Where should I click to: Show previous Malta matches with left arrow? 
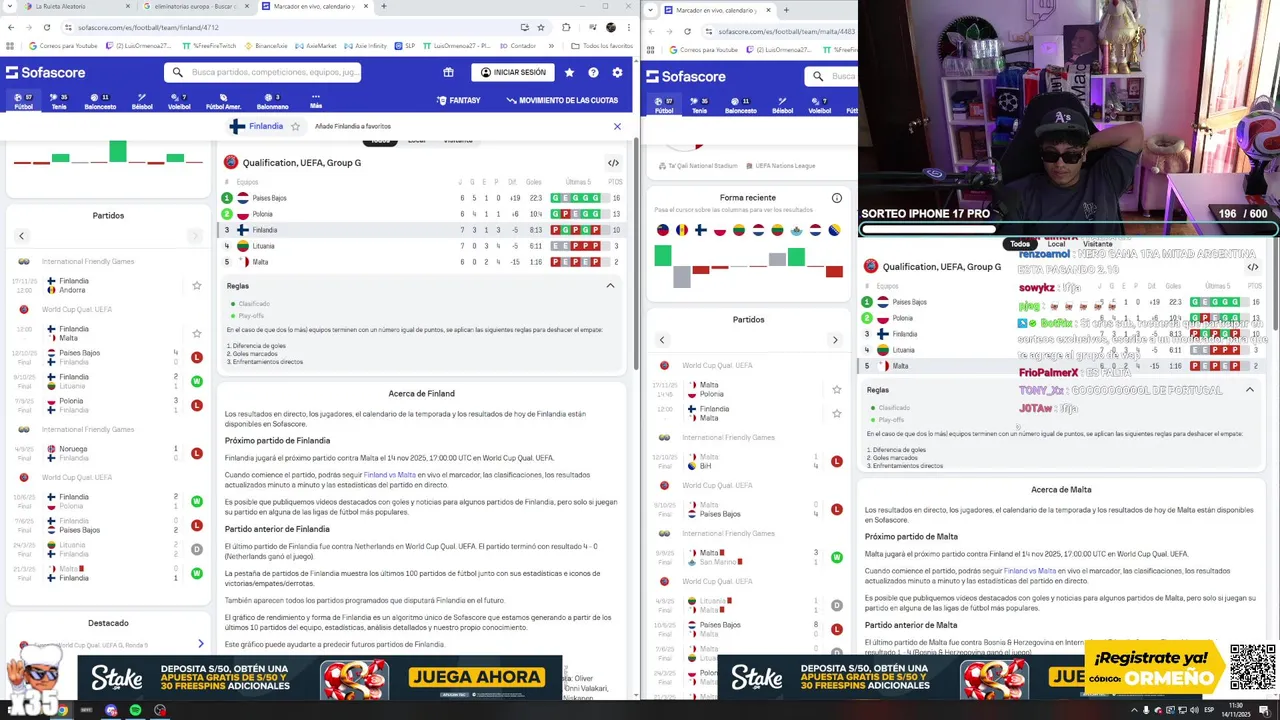(x=661, y=340)
